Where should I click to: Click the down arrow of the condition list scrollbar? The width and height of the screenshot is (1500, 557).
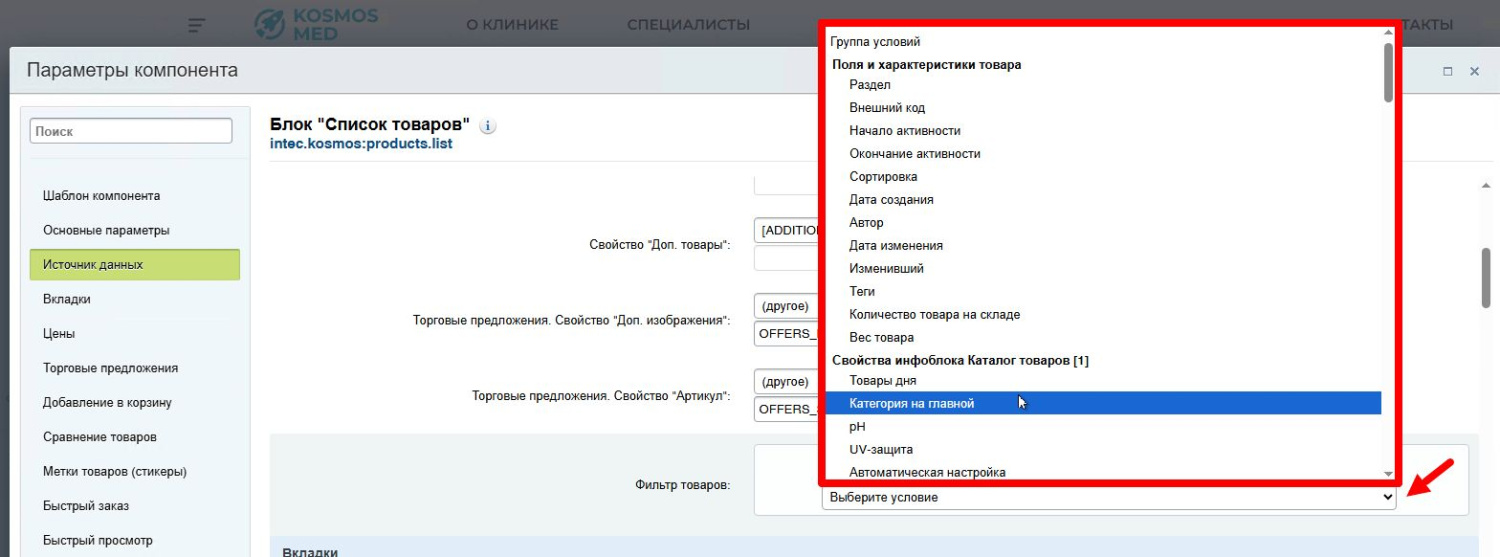[x=1388, y=473]
